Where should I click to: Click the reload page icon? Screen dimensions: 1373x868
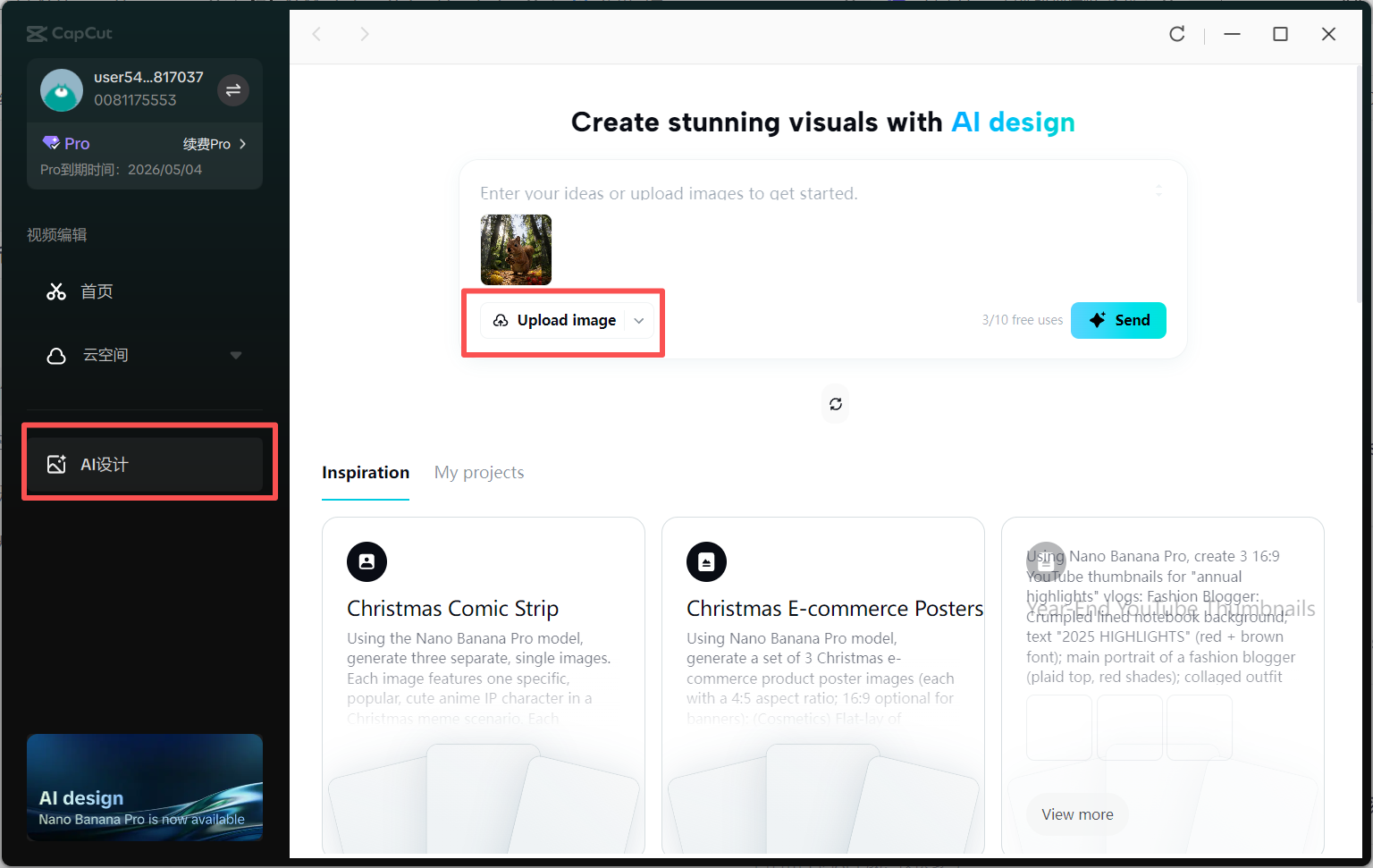[x=1177, y=34]
